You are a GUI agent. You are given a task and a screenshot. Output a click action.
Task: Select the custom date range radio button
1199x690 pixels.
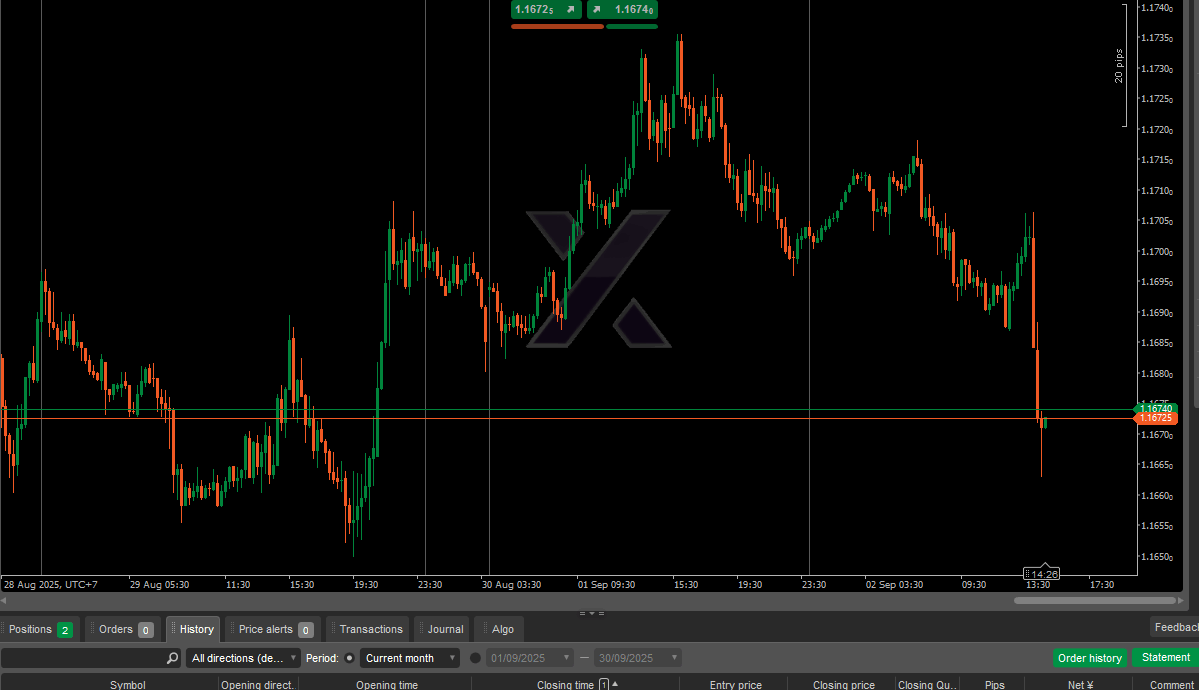pos(475,658)
